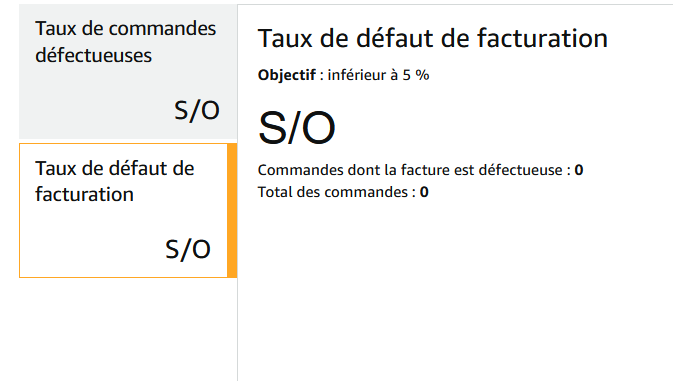Click the inférieur à 5 % text
Screen dimensions: 673x381
[x=378, y=75]
